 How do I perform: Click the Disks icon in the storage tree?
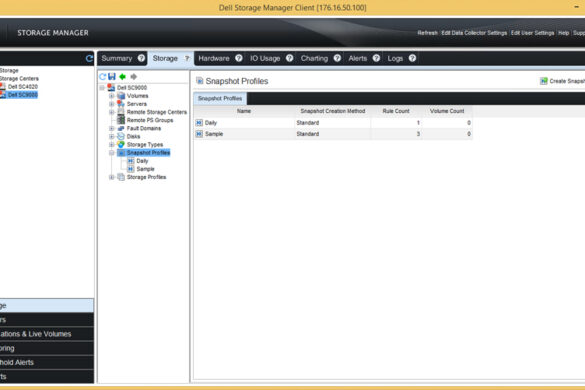coord(121,137)
